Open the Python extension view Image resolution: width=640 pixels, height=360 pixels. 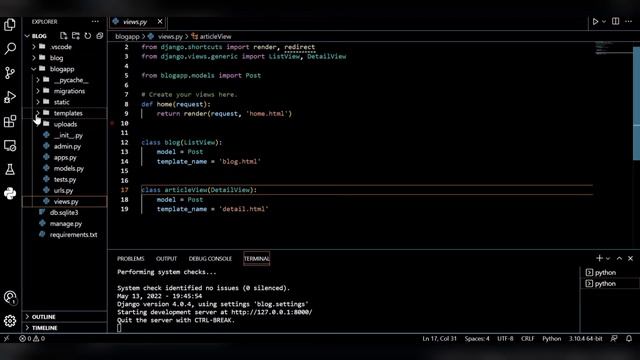click(10, 193)
